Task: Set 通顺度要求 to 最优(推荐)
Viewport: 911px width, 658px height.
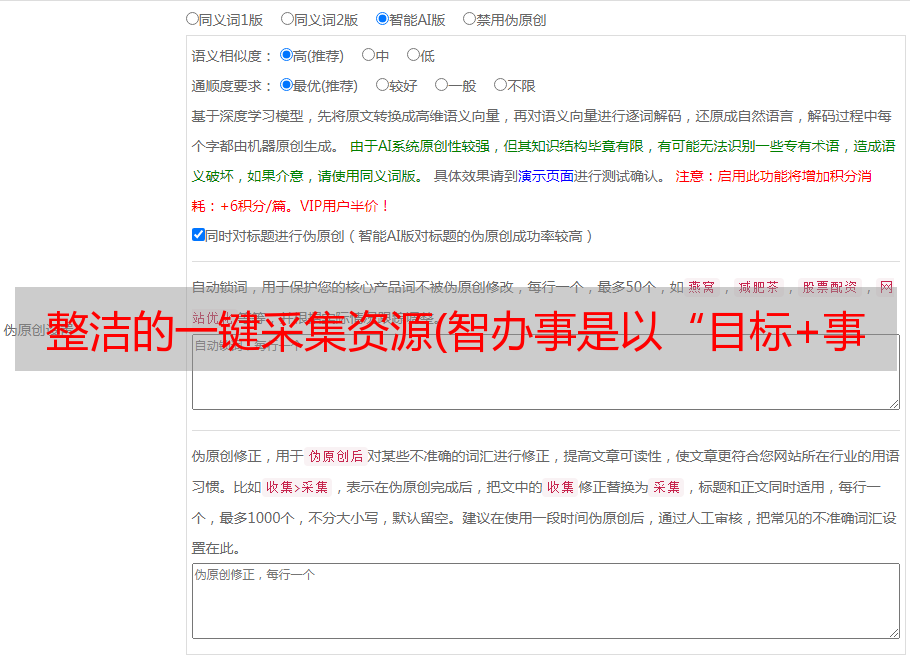Action: (x=286, y=85)
